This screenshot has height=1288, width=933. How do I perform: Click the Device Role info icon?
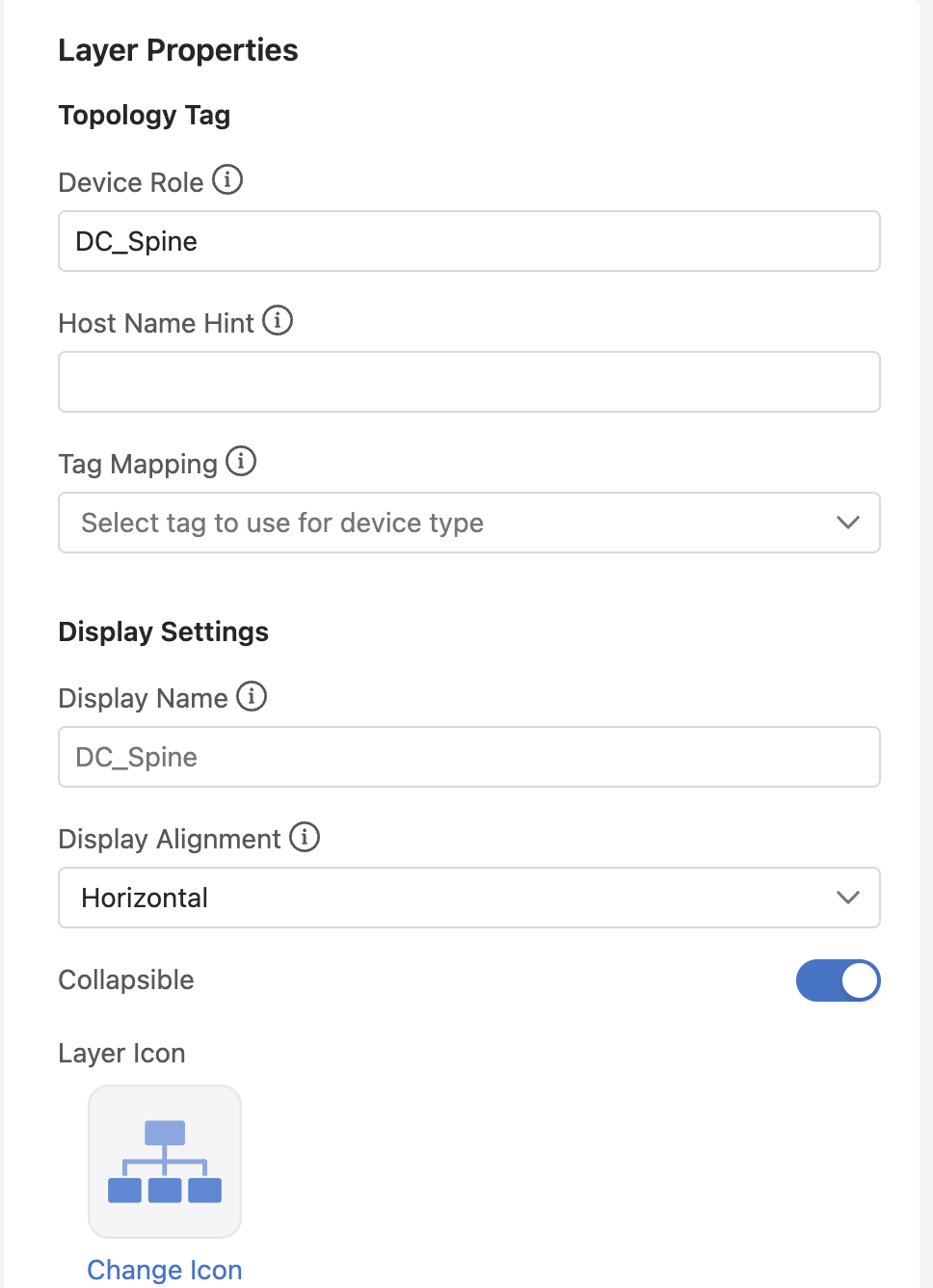pos(227,180)
